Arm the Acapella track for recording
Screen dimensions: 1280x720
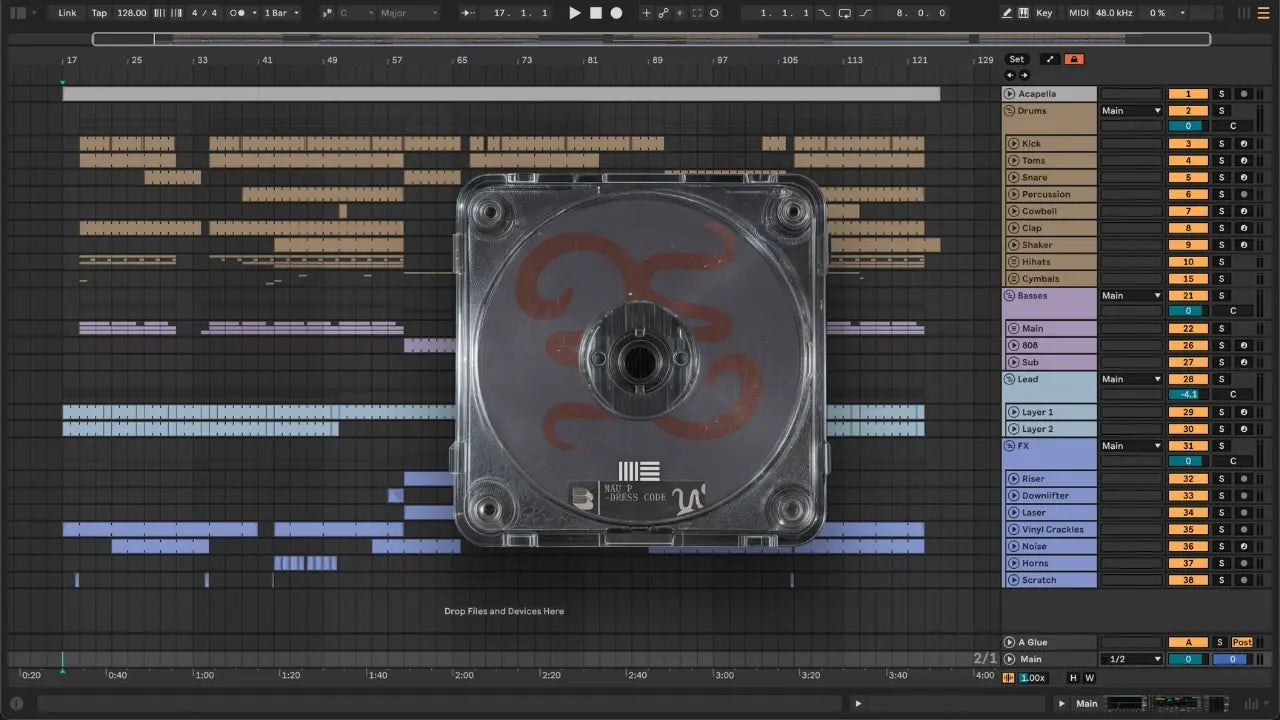[1243, 94]
